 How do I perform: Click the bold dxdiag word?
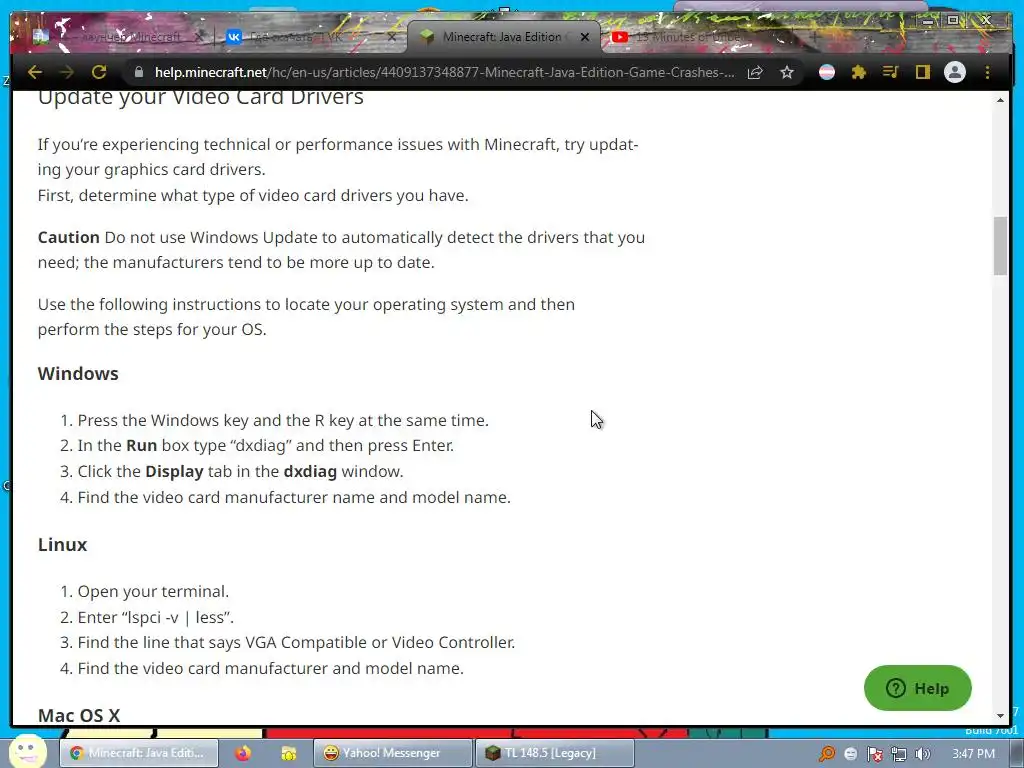click(310, 472)
